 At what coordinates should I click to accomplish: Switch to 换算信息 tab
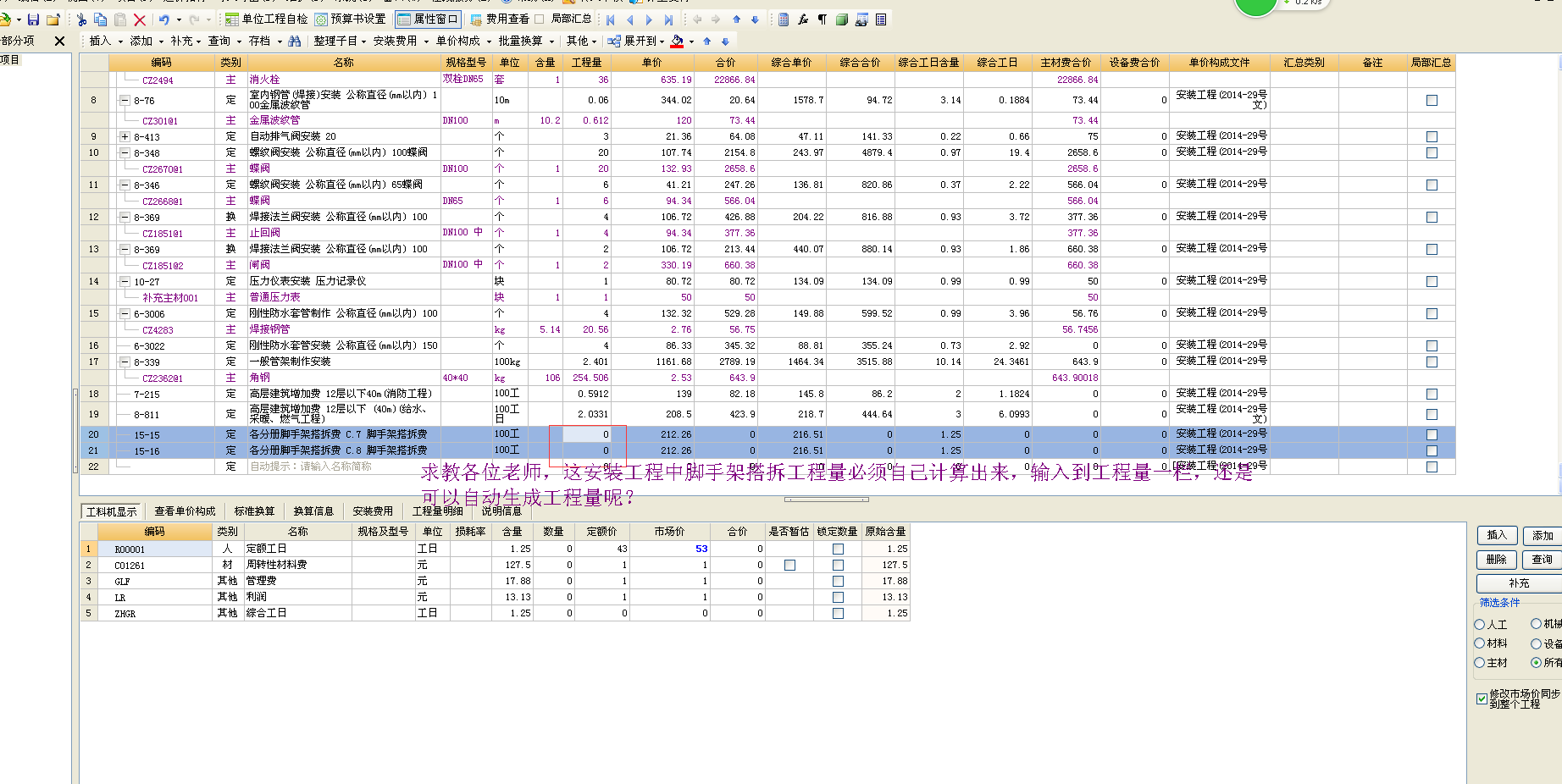[x=313, y=511]
